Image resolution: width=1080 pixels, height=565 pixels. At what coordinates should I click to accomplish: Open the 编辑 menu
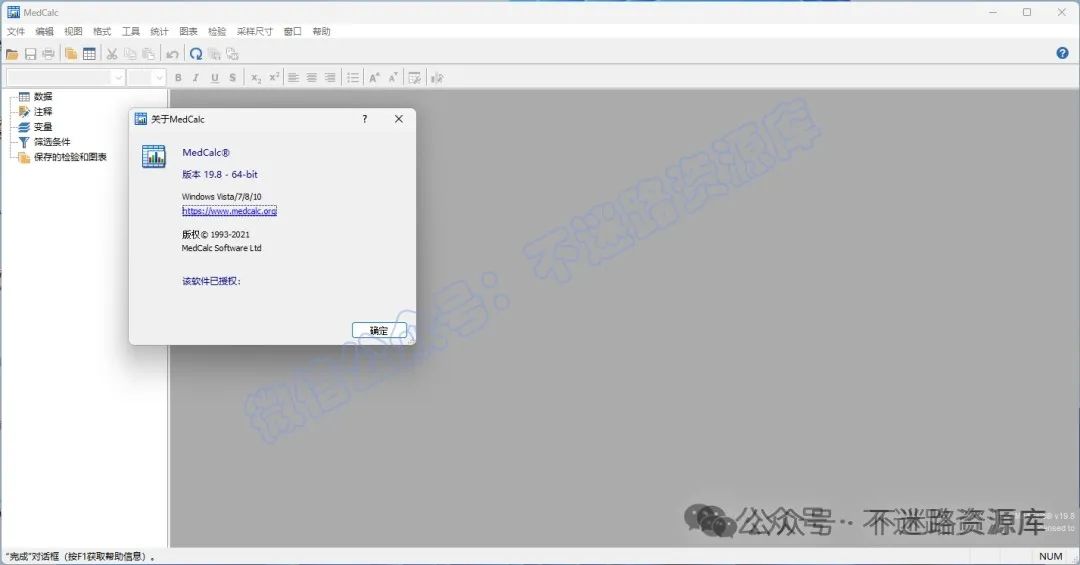[45, 32]
